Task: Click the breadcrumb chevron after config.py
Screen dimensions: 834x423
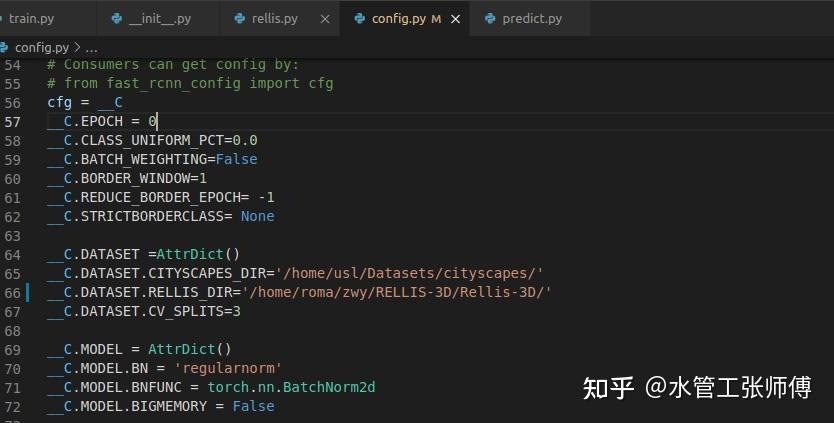Action: tap(77, 47)
